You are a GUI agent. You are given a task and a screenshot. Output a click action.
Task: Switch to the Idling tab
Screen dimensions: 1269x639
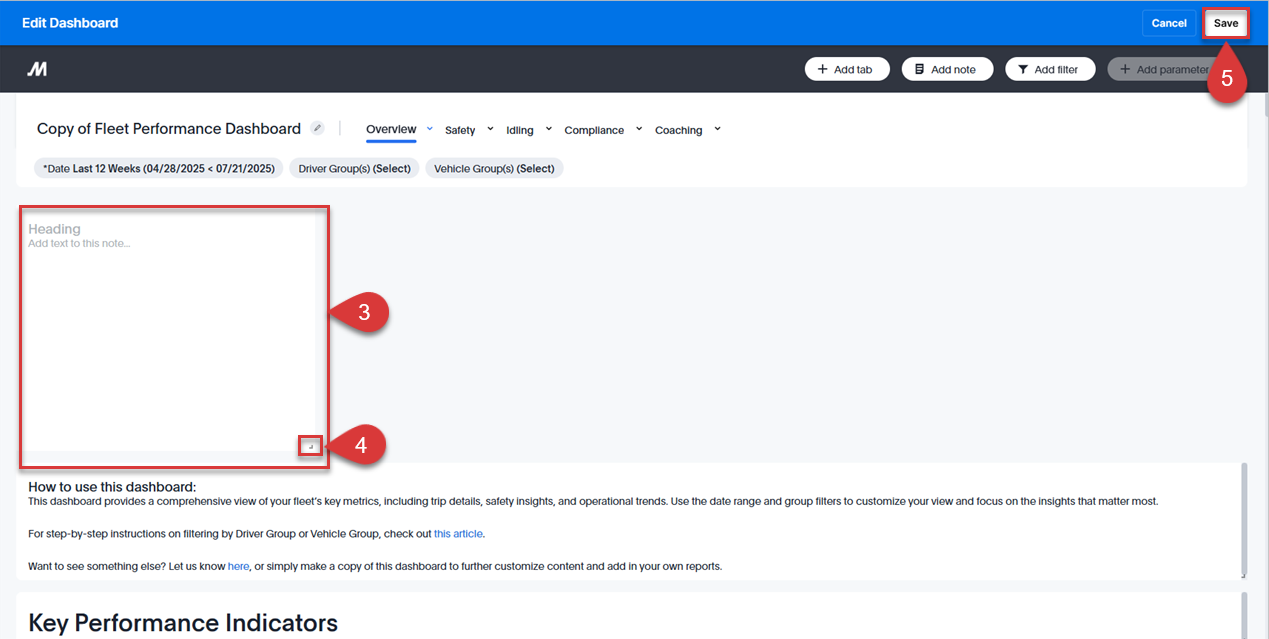pyautogui.click(x=521, y=129)
